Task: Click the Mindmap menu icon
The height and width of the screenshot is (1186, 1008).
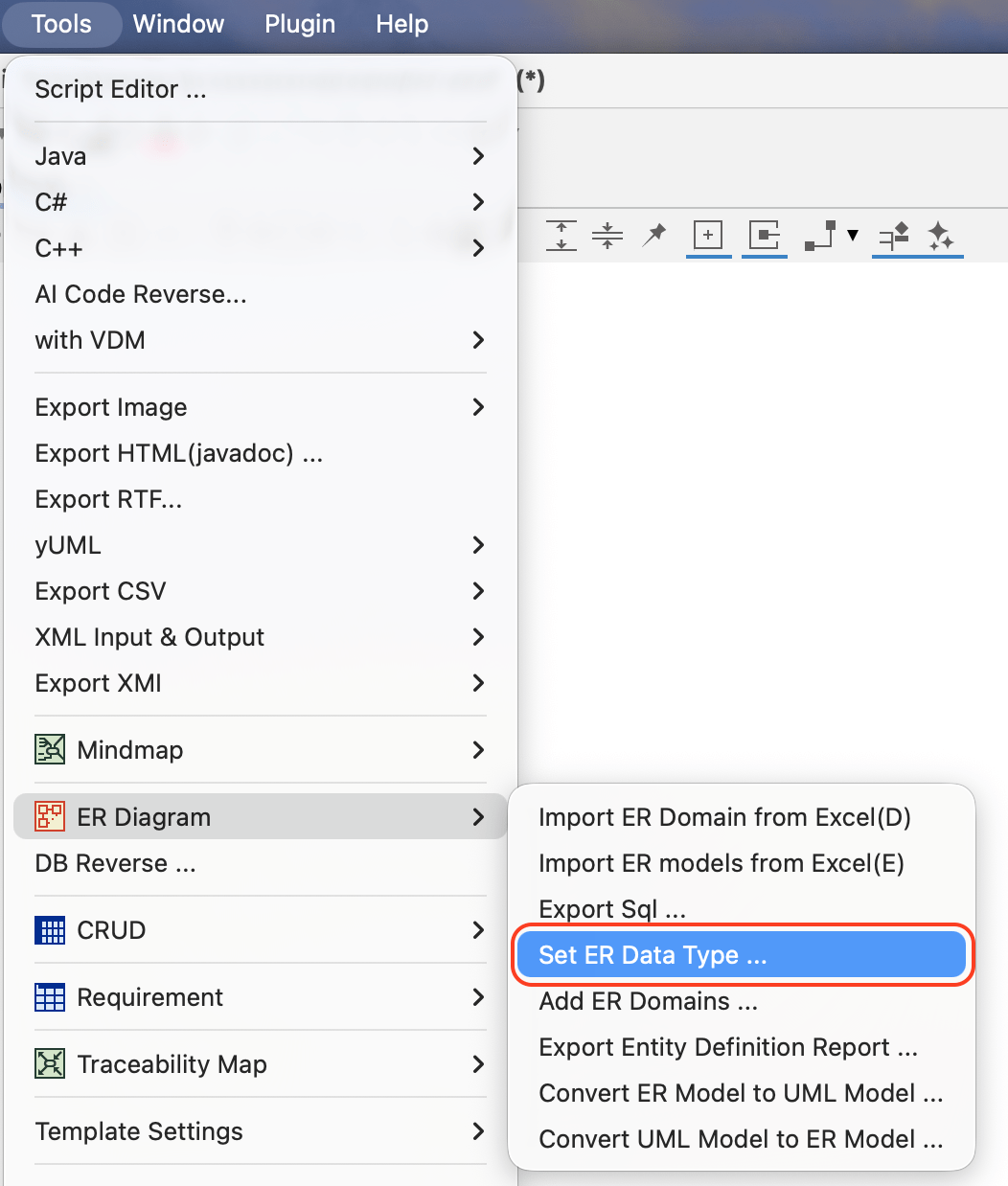Action: coord(50,750)
